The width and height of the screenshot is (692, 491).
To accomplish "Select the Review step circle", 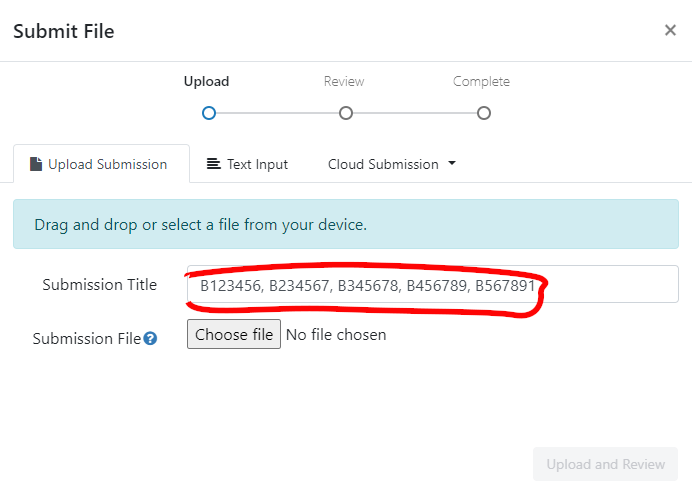I will coord(346,113).
